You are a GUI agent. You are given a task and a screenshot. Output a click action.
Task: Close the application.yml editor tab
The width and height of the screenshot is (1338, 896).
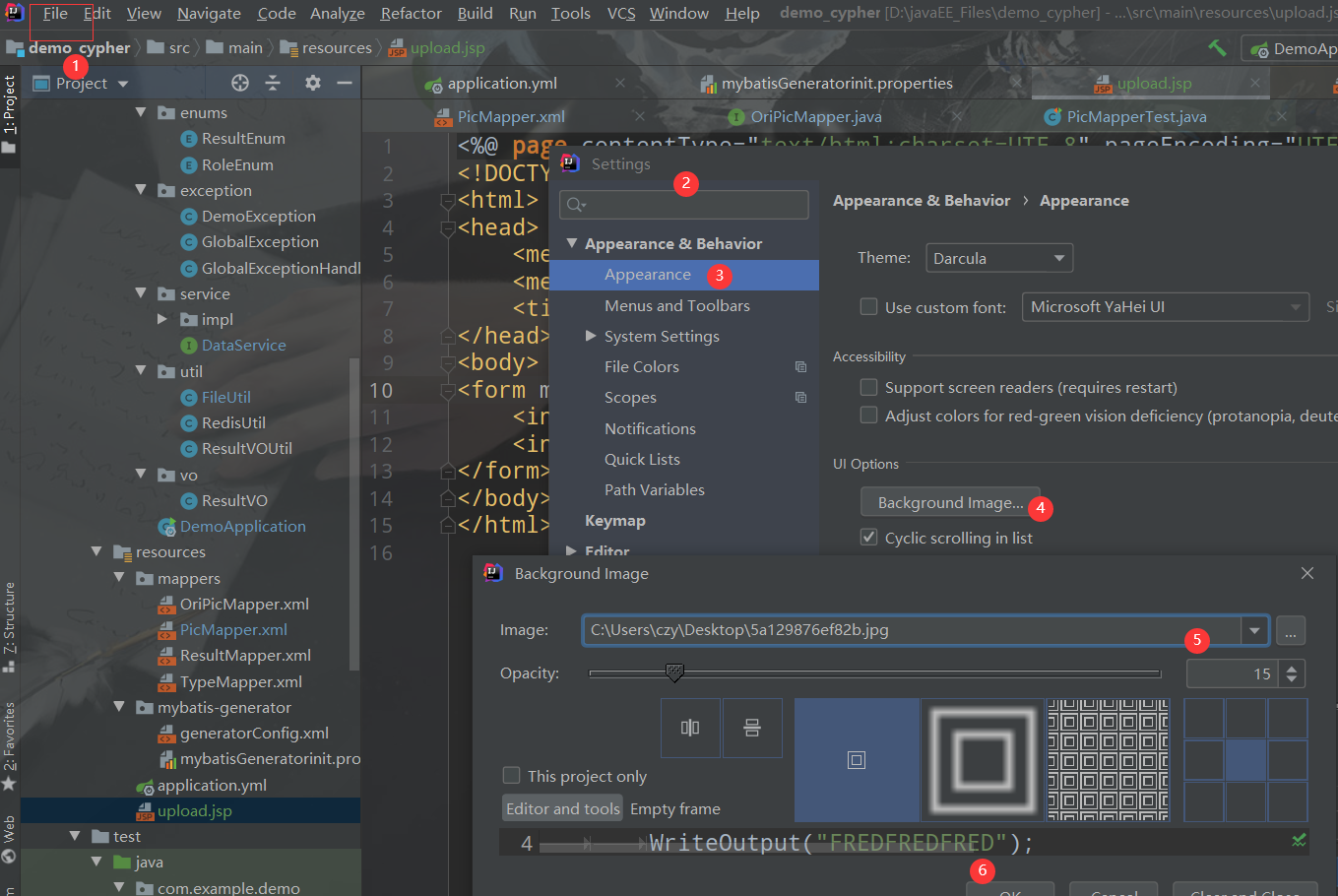click(619, 83)
